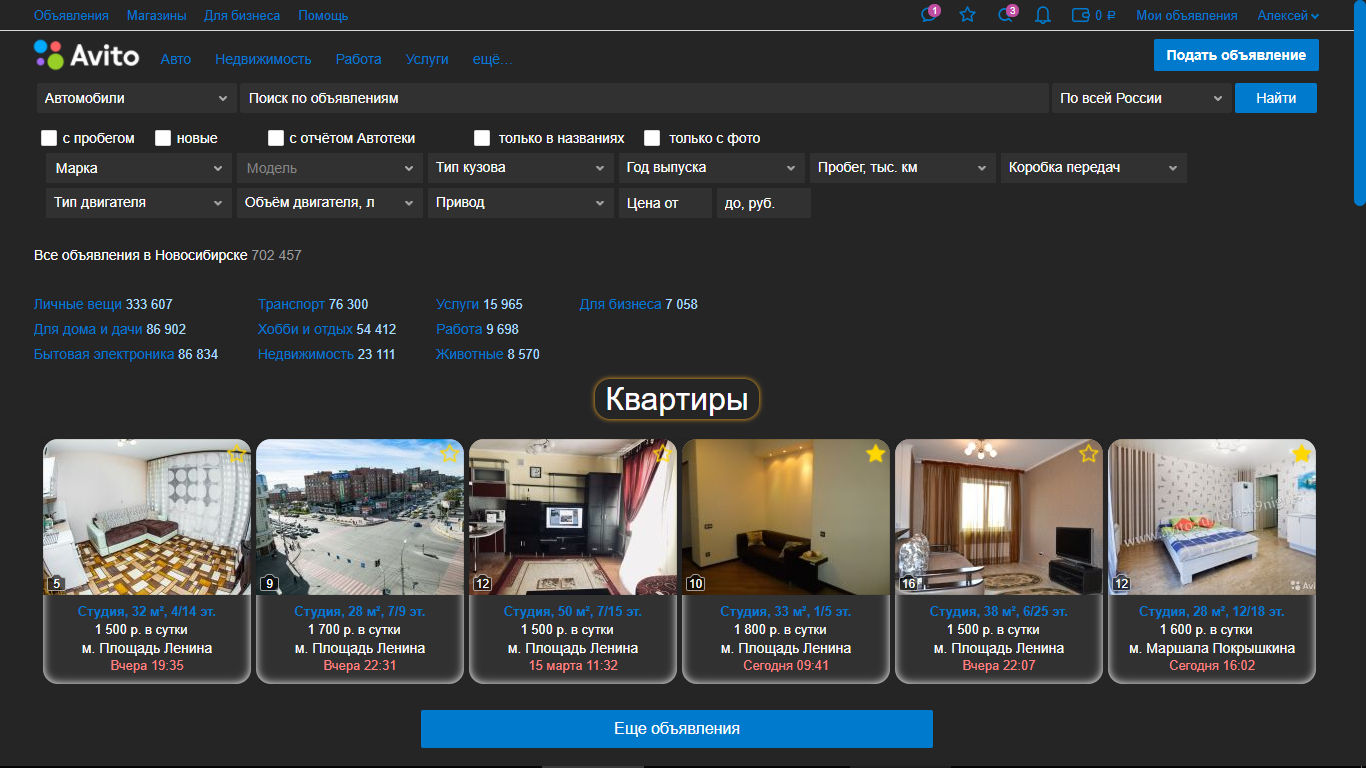The image size is (1366, 768).
Task: Go to Недвижимость in main navigation
Action: point(263,59)
